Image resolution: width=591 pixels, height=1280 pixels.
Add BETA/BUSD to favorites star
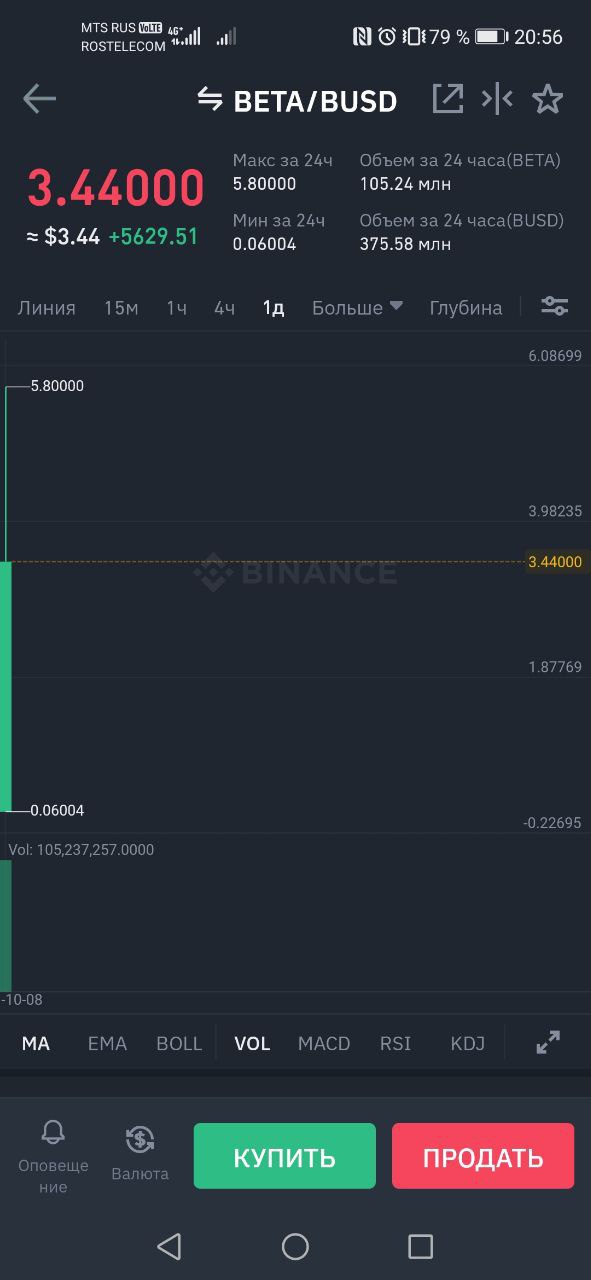tap(547, 98)
